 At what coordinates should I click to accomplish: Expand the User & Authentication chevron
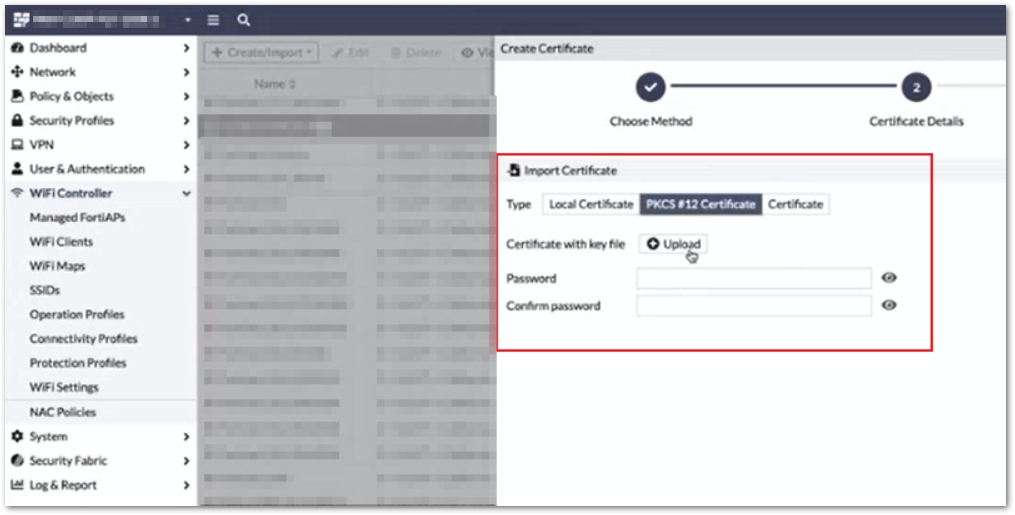click(x=186, y=169)
